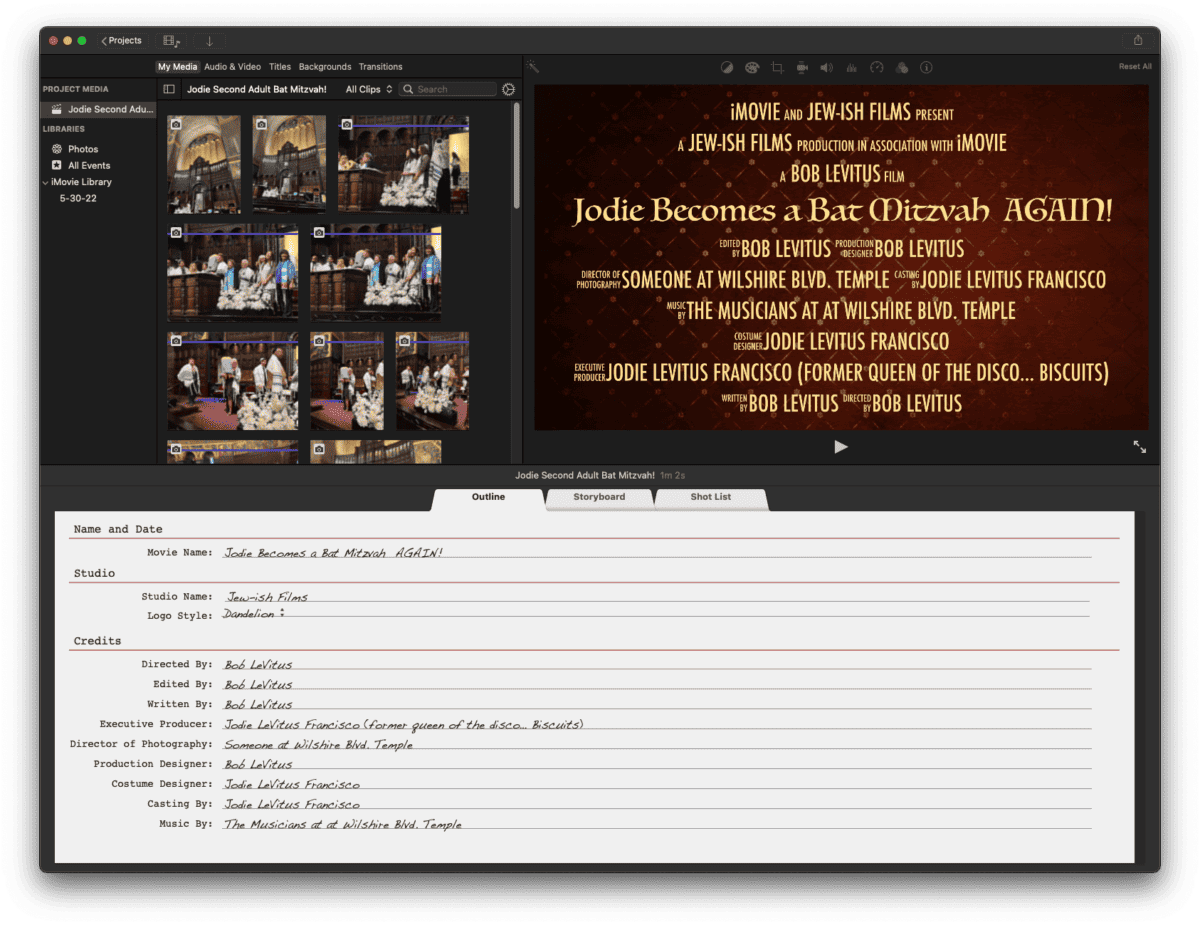The image size is (1200, 925).
Task: Click the Movie Name field
Action: 656,552
